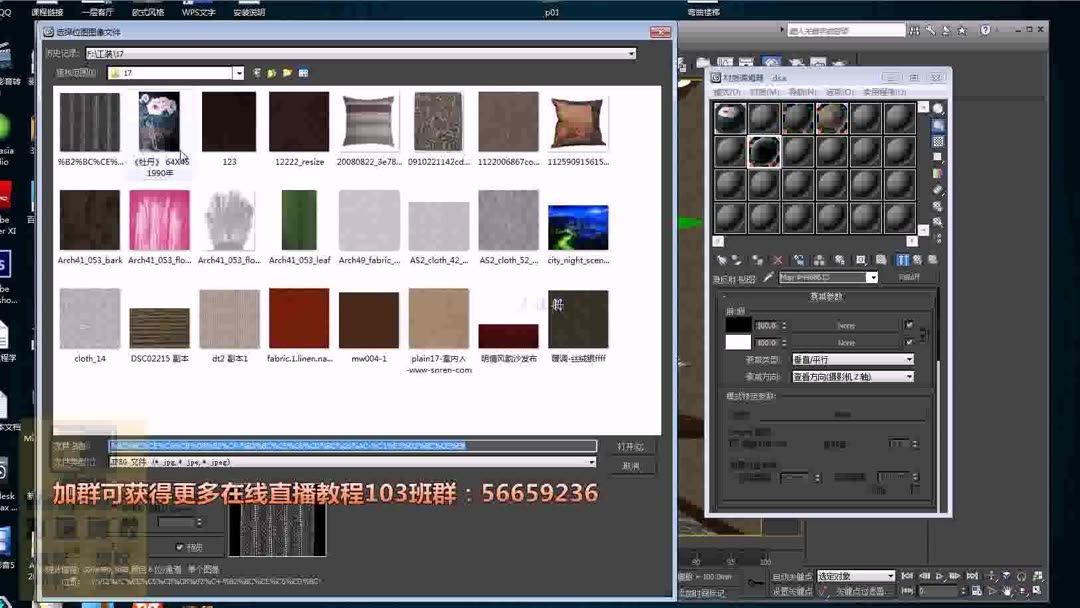The height and width of the screenshot is (608, 1080).
Task: Open the JPEG file type dropdown
Action: [593, 461]
